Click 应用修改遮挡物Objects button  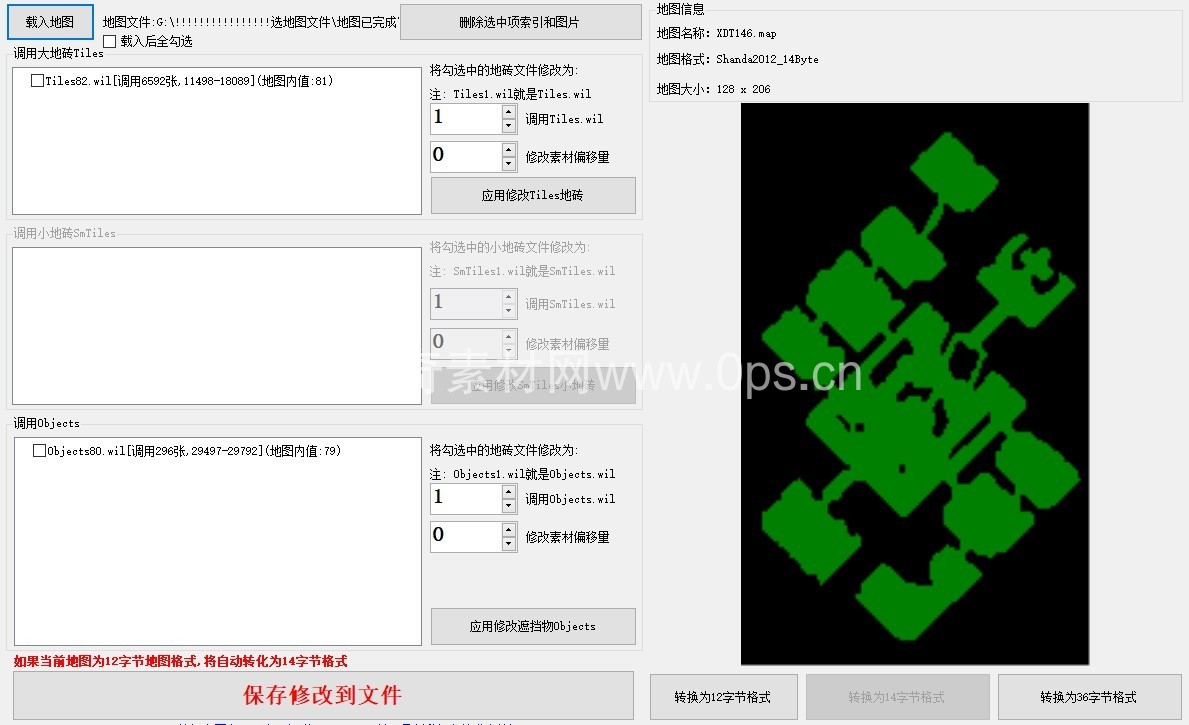coord(533,626)
